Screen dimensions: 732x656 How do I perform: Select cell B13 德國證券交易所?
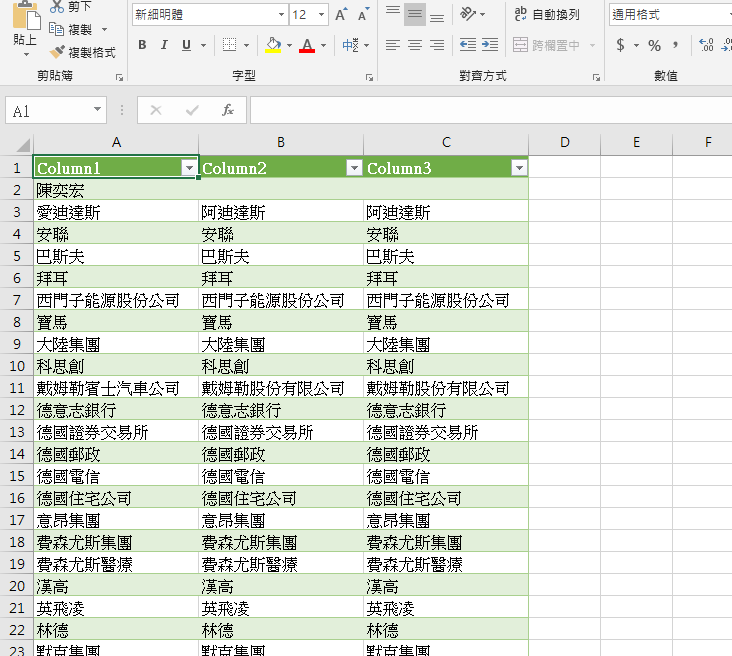281,432
